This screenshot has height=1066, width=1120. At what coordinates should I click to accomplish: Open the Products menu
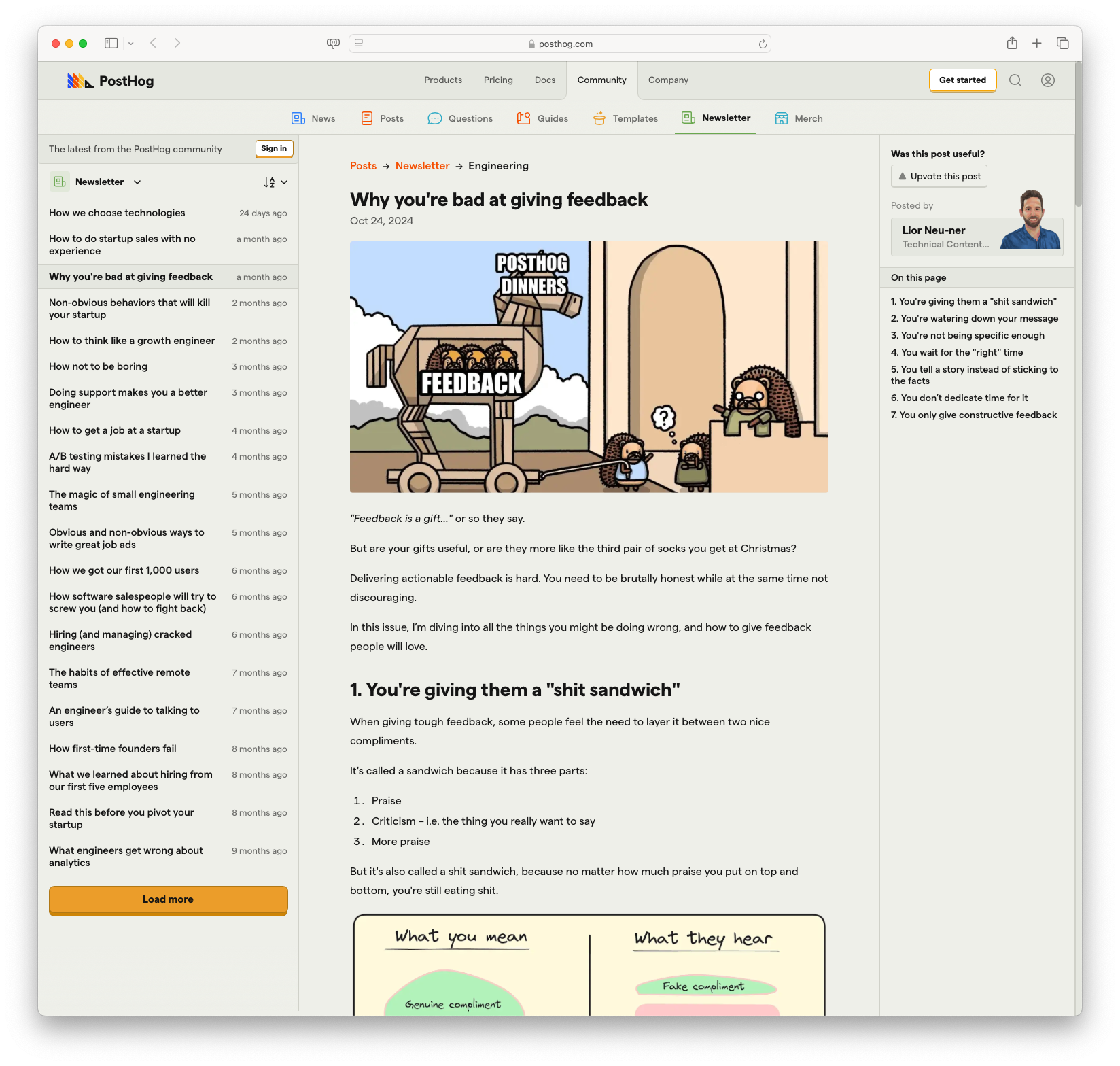tap(442, 80)
